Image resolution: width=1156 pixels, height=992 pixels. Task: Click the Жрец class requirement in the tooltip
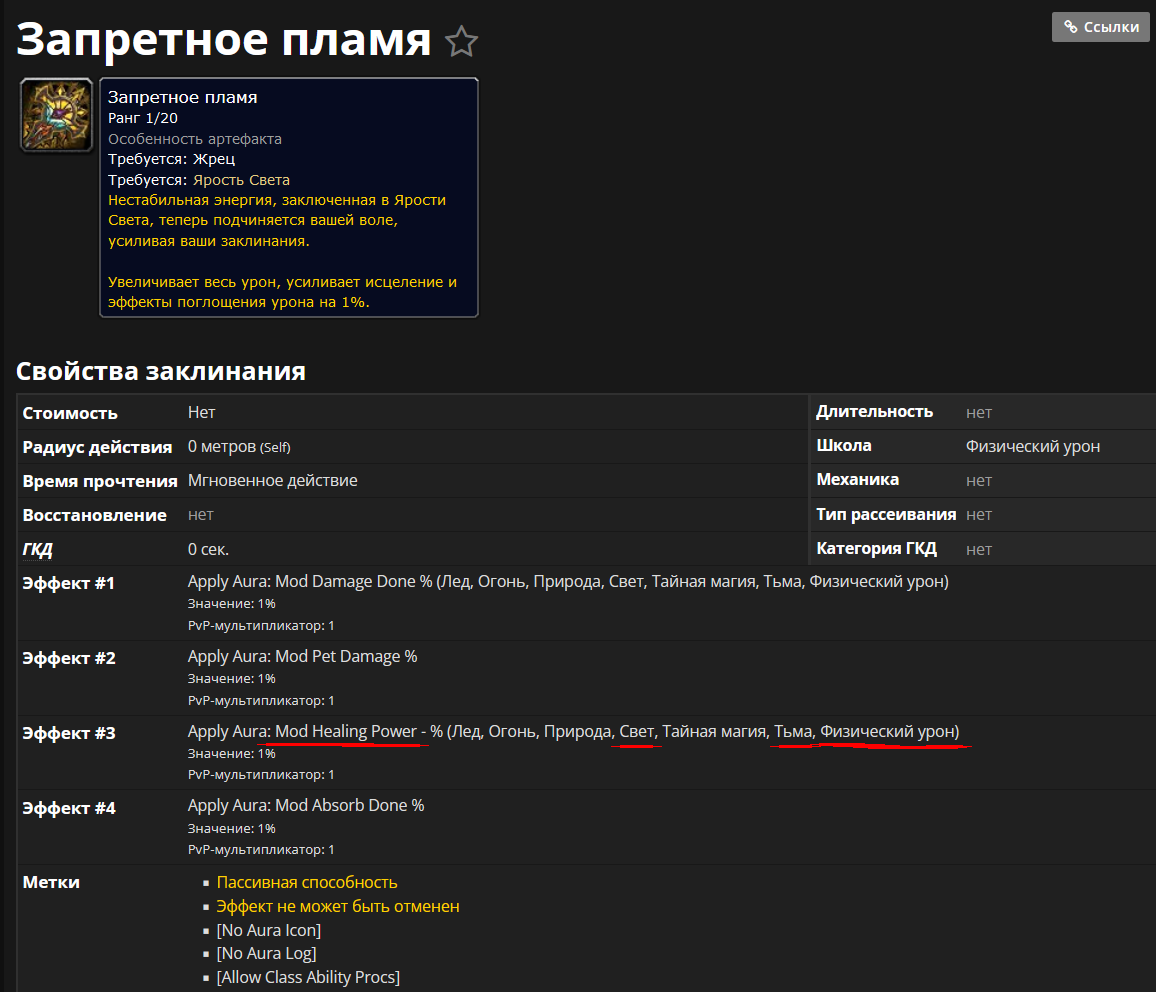(214, 159)
